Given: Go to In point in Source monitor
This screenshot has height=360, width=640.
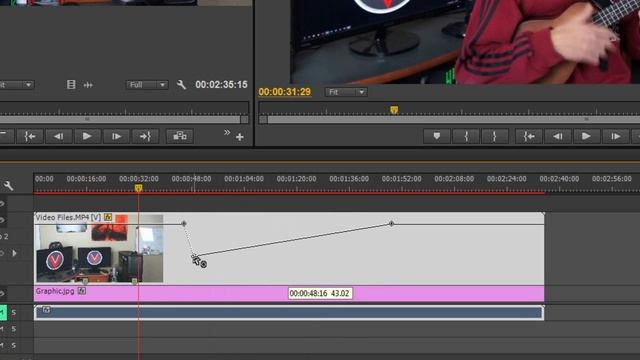Looking at the screenshot, I should click(30, 136).
